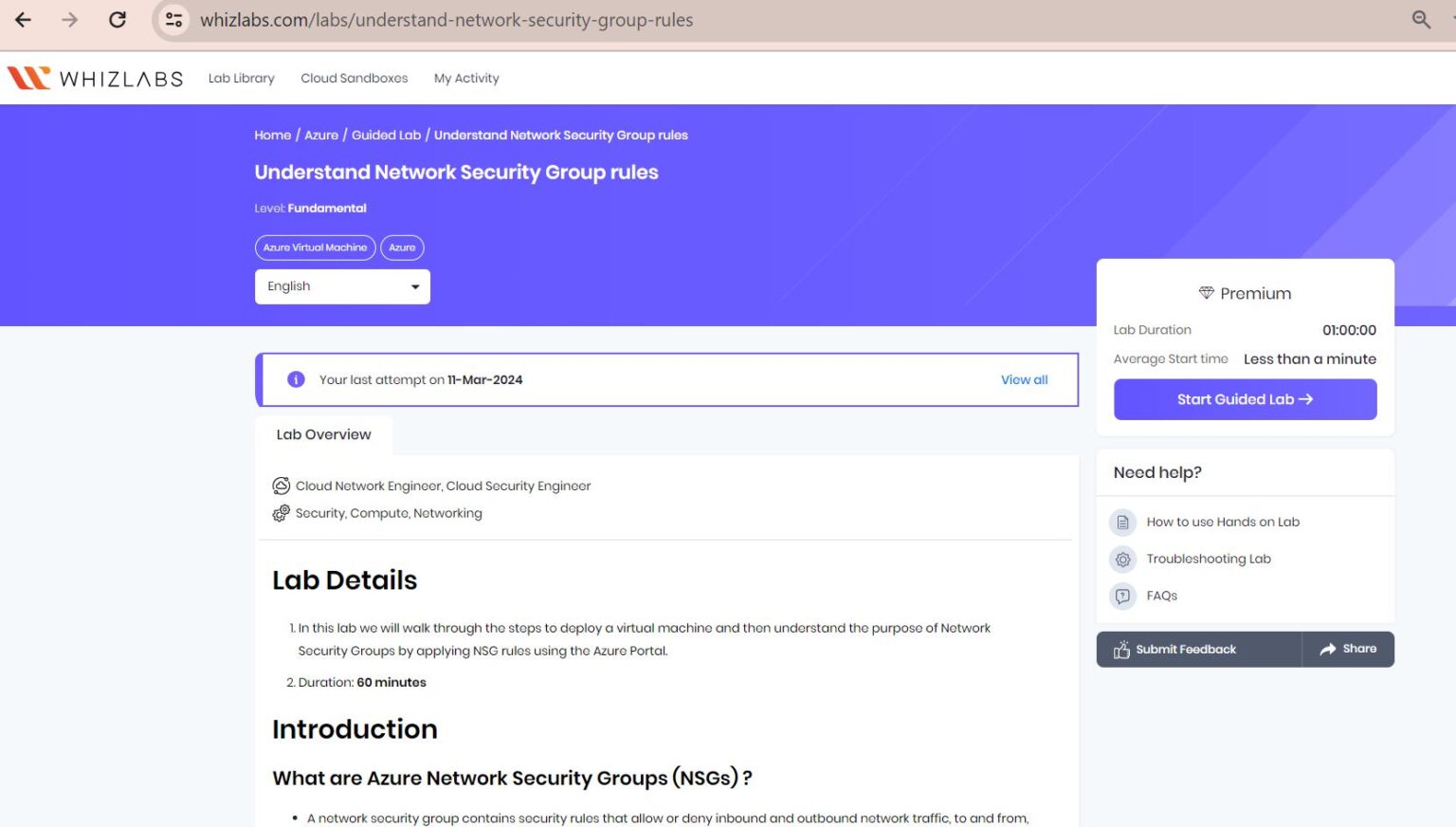Select the Azure tag chip
This screenshot has width=1456, height=827.
click(402, 248)
